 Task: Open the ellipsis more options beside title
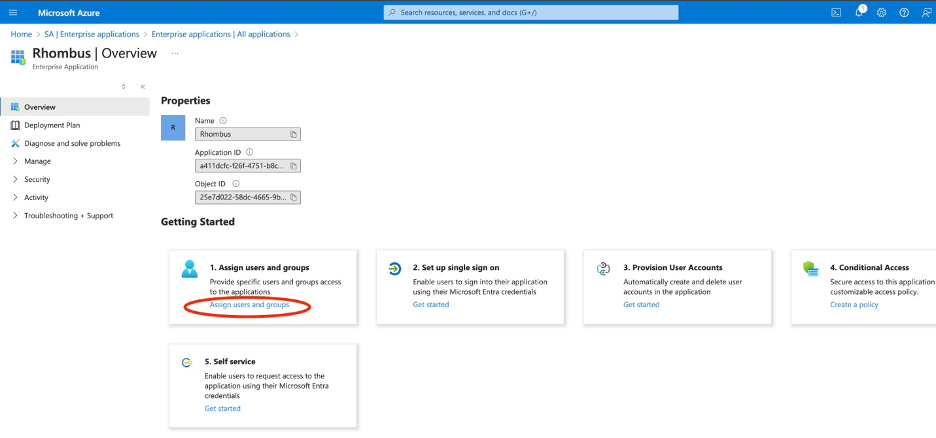pyautogui.click(x=175, y=53)
